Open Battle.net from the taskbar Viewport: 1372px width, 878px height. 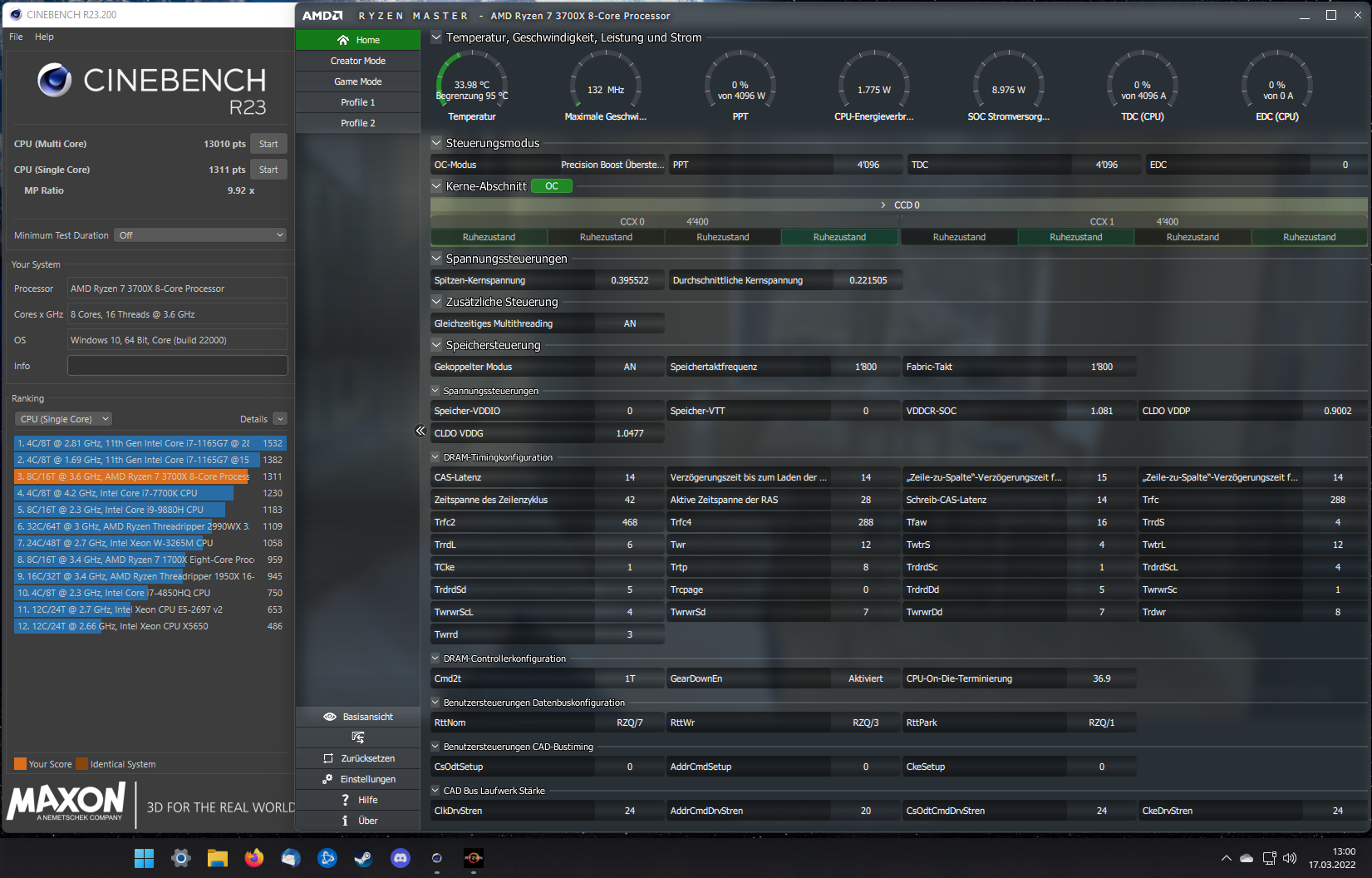tap(327, 858)
